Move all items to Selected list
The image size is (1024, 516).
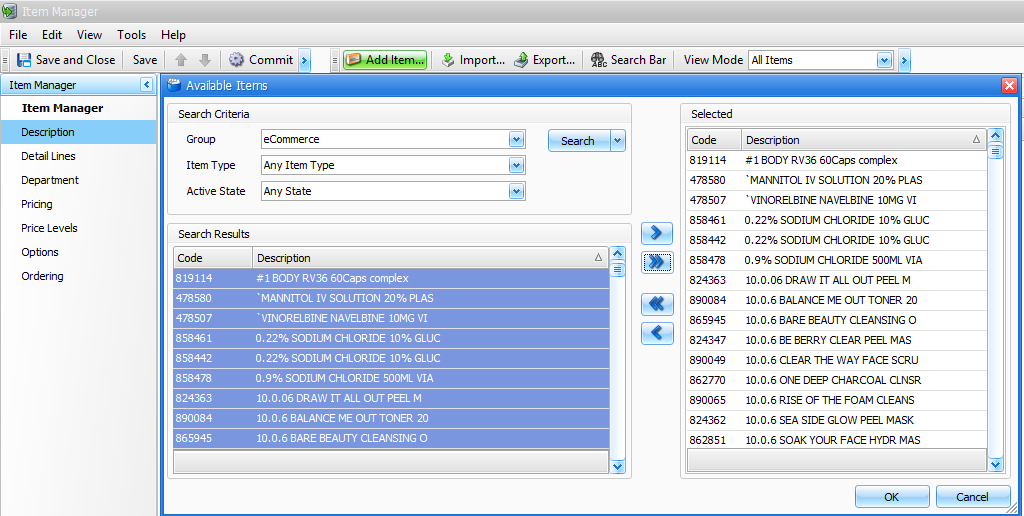[x=656, y=262]
